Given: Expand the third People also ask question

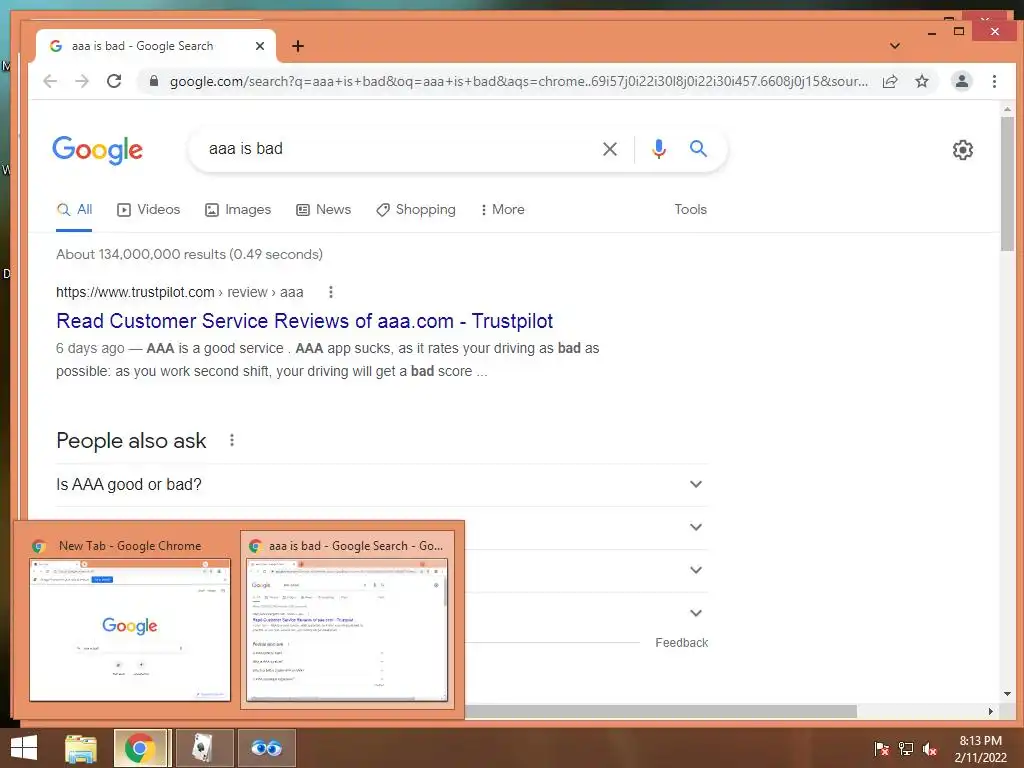Looking at the screenshot, I should coord(696,570).
